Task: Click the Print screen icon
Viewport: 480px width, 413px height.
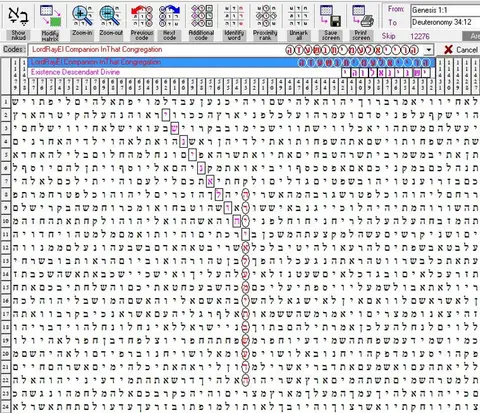Action: 362,16
